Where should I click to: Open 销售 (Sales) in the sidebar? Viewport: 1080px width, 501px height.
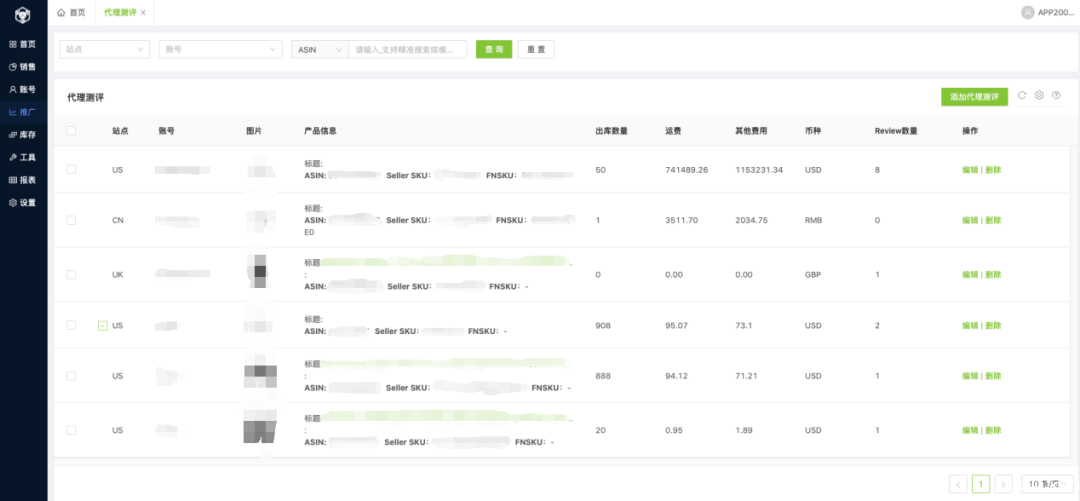[22, 67]
